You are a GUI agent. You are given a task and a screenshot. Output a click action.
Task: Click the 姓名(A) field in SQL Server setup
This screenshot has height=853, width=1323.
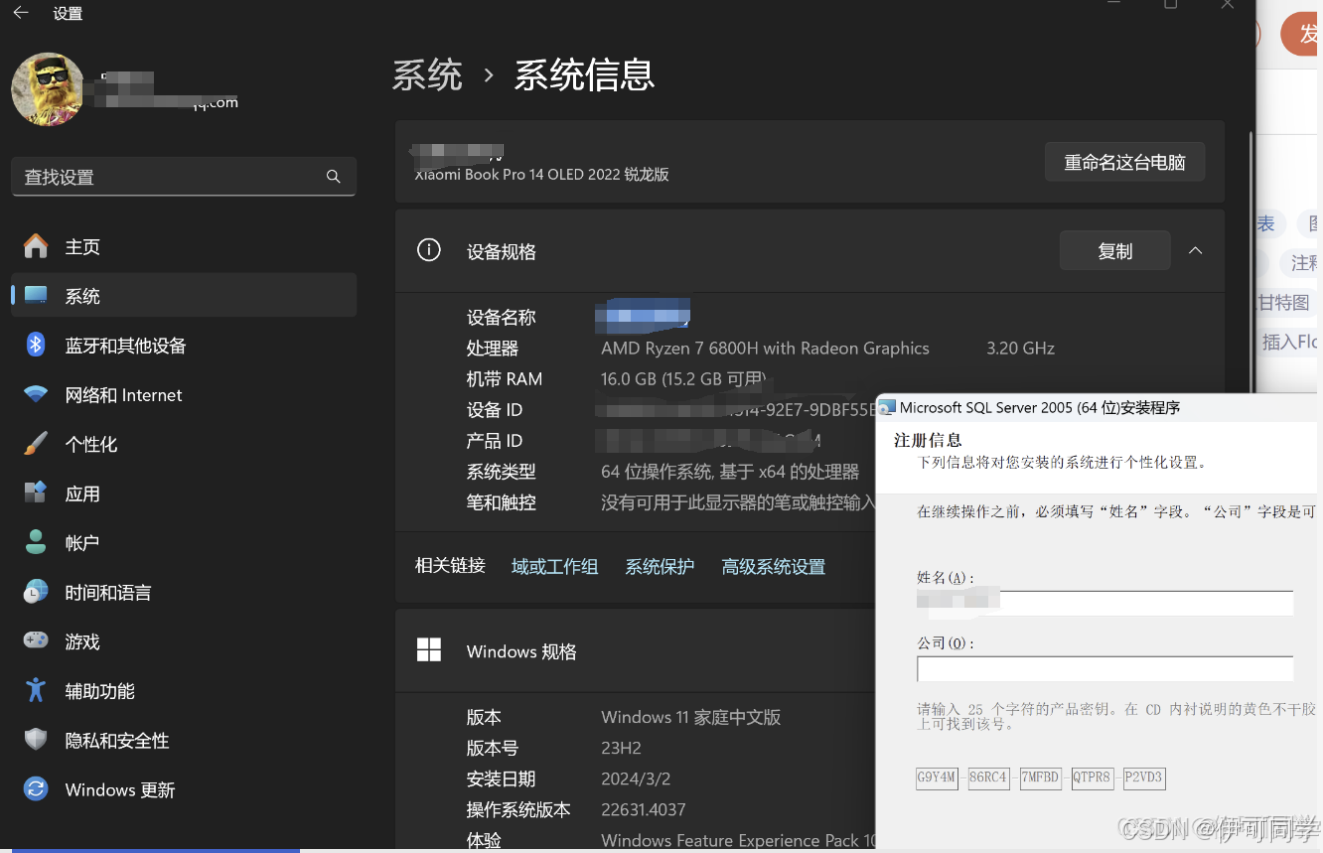click(1105, 602)
